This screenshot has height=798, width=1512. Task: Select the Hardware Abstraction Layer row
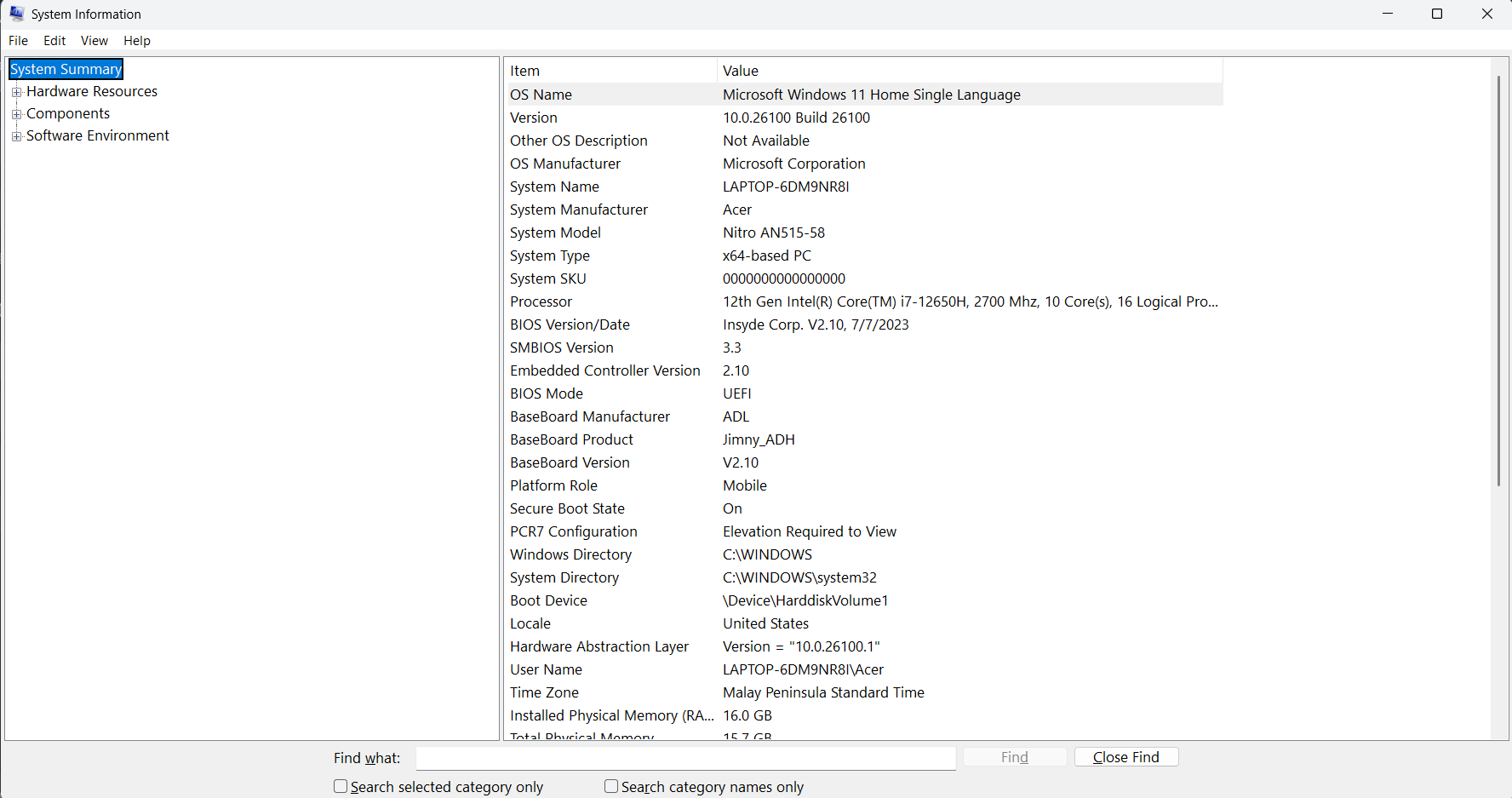(x=864, y=646)
